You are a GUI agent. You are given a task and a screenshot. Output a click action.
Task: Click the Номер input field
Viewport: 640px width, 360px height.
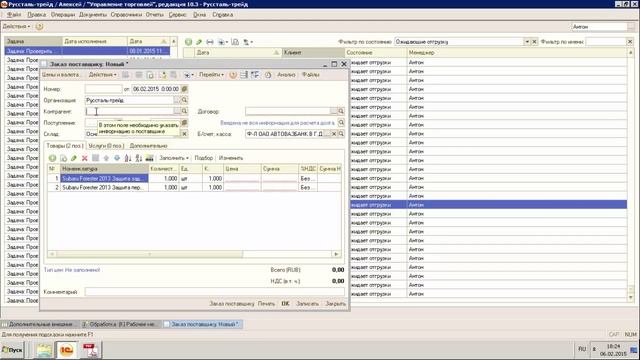(103, 89)
